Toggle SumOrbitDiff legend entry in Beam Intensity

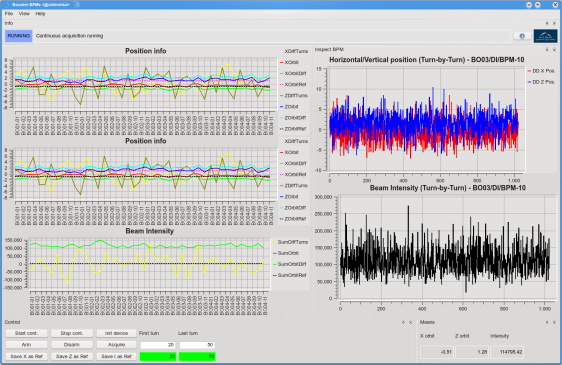point(290,264)
